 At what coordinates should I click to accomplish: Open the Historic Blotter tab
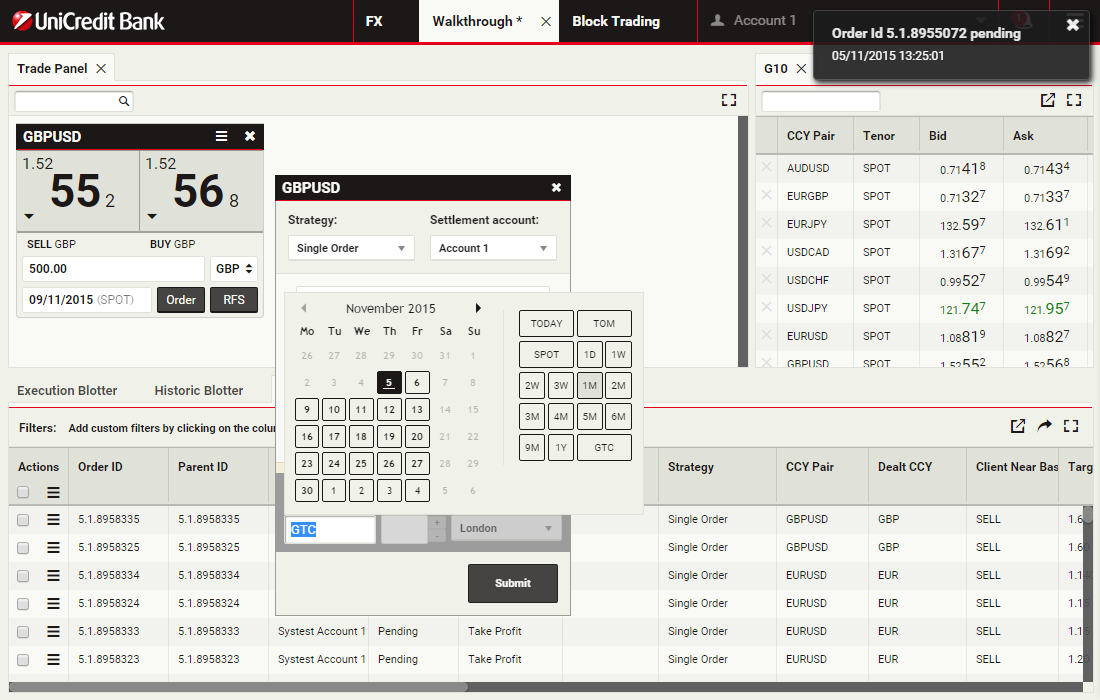point(198,390)
